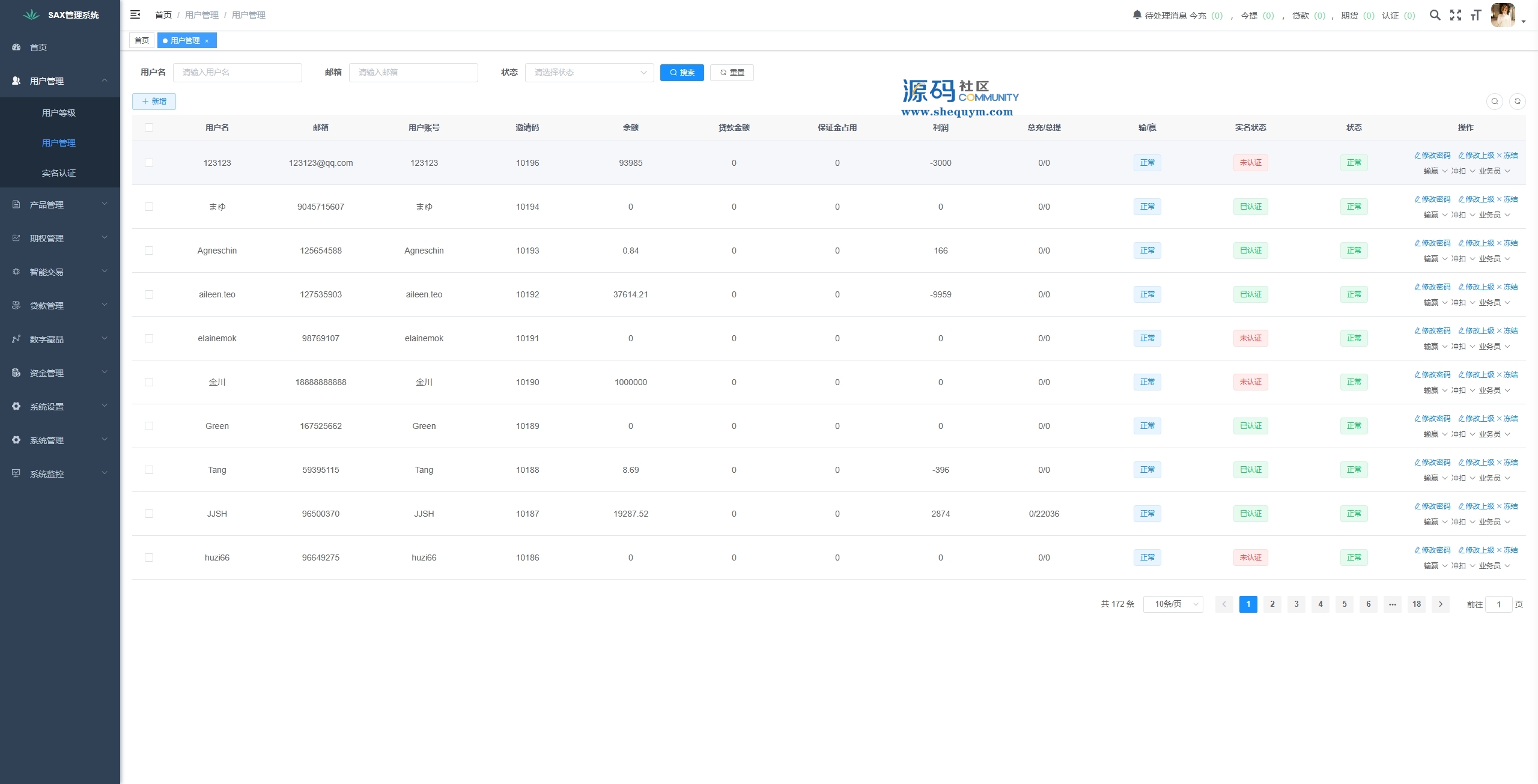Toggle fullscreen mode icon
Screen dimensions: 1538x784
(x=1456, y=15)
